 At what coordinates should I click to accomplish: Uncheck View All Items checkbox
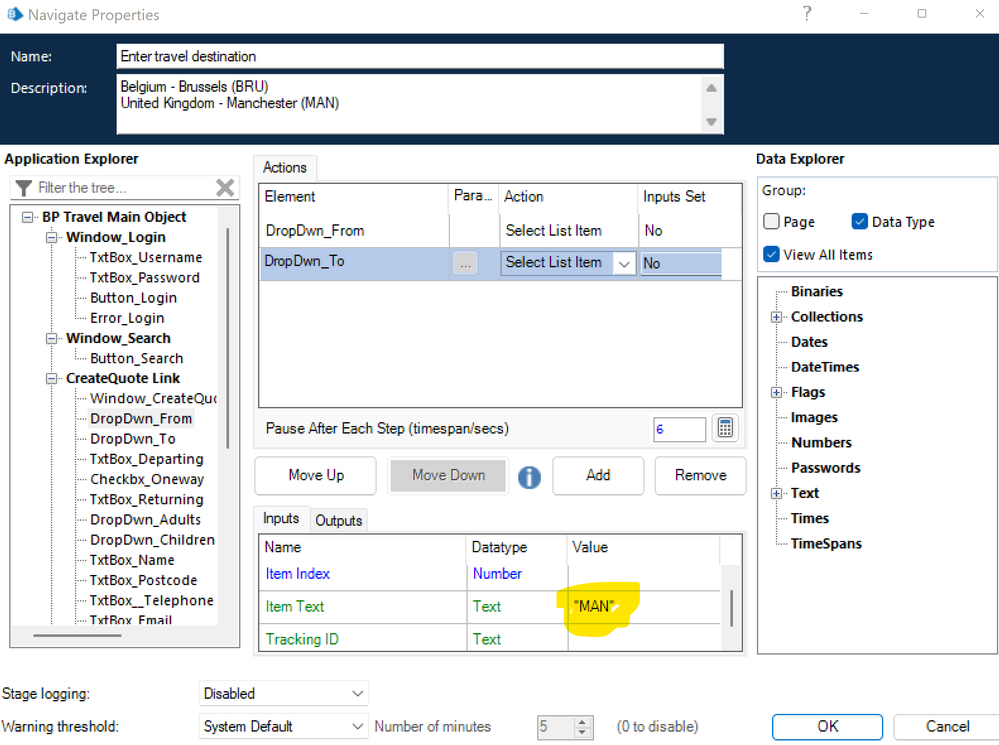point(771,254)
